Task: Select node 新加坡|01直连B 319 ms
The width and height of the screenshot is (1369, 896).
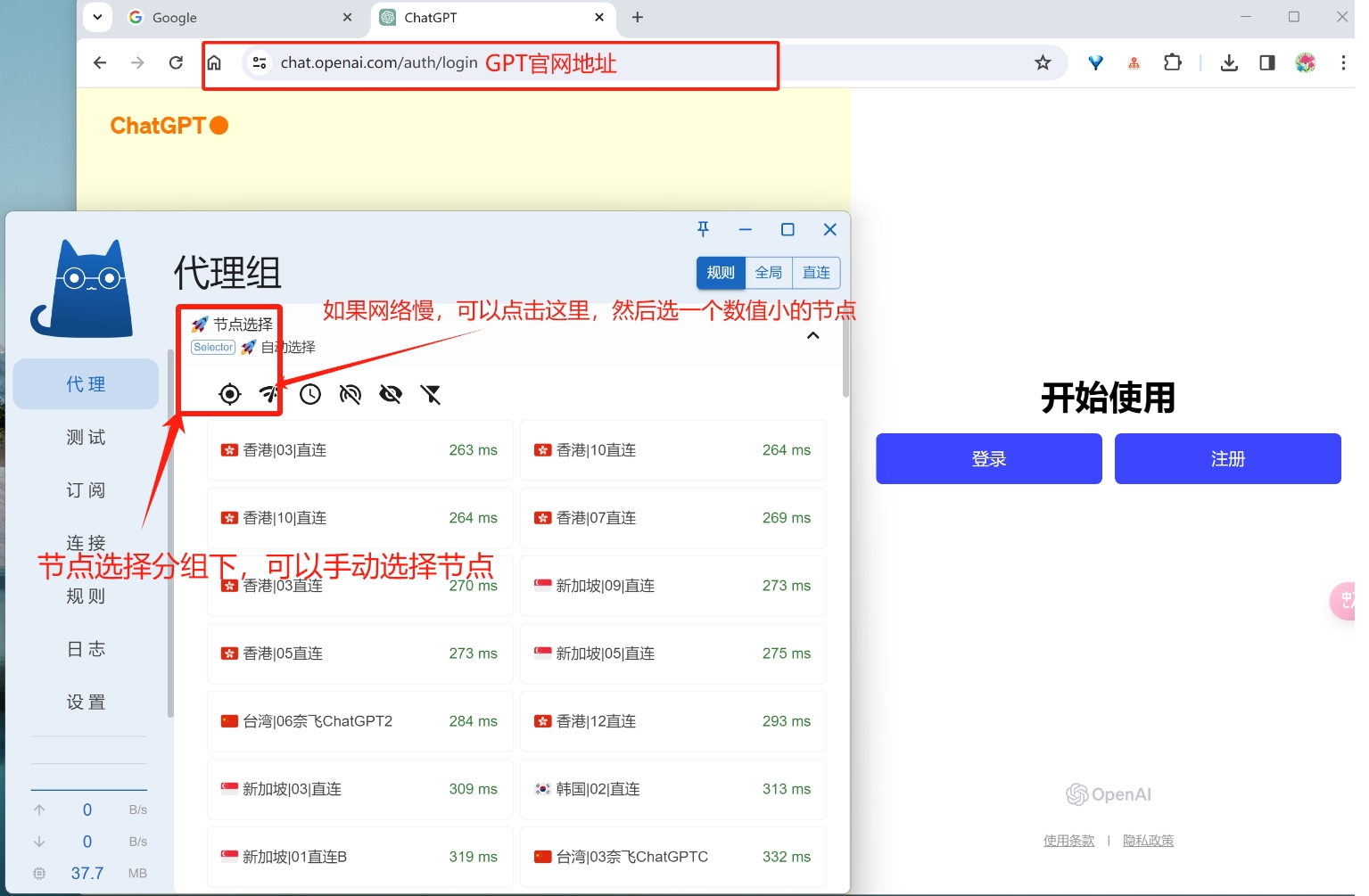Action: [360, 857]
